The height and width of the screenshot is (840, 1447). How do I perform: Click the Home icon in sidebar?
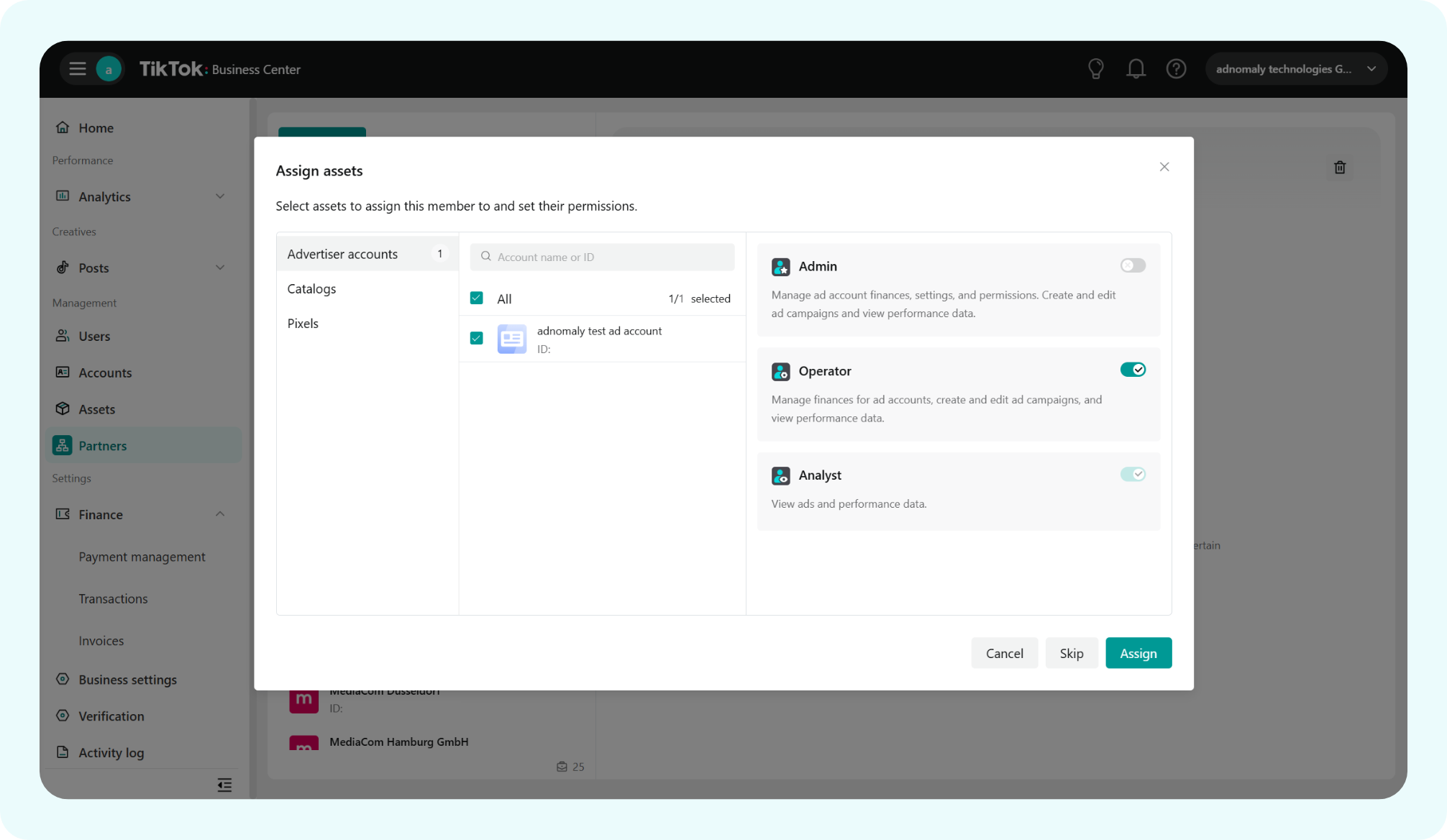[x=63, y=127]
